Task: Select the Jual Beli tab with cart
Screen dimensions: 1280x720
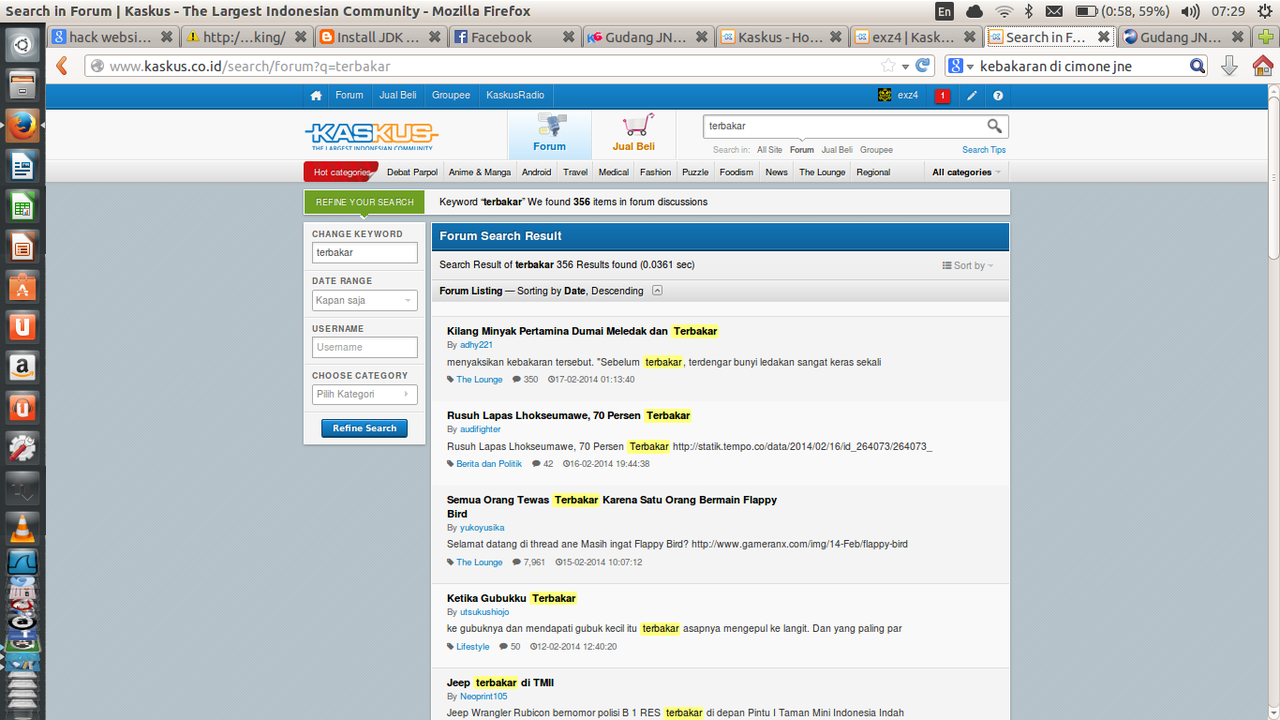Action: [633, 133]
